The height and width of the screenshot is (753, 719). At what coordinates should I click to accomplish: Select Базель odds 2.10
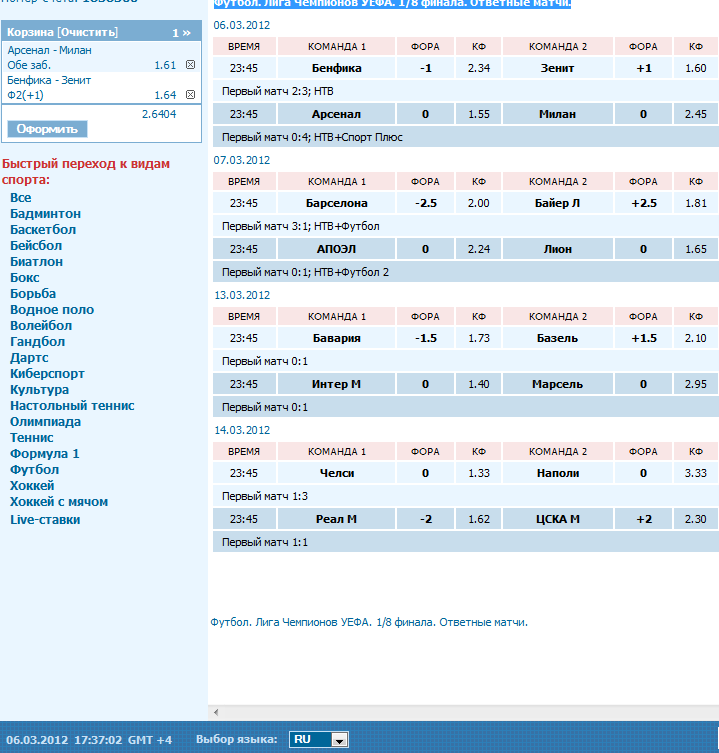(x=695, y=338)
